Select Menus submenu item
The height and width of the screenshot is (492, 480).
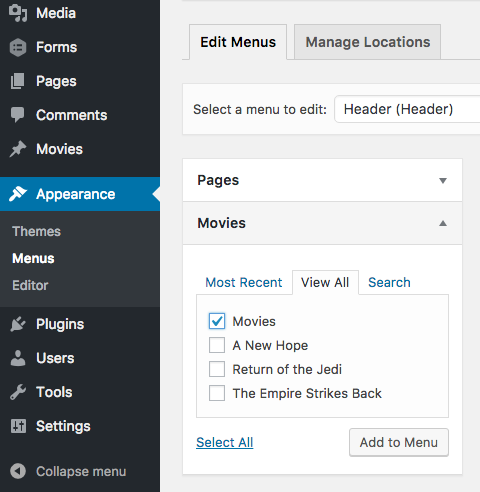pyautogui.click(x=33, y=258)
